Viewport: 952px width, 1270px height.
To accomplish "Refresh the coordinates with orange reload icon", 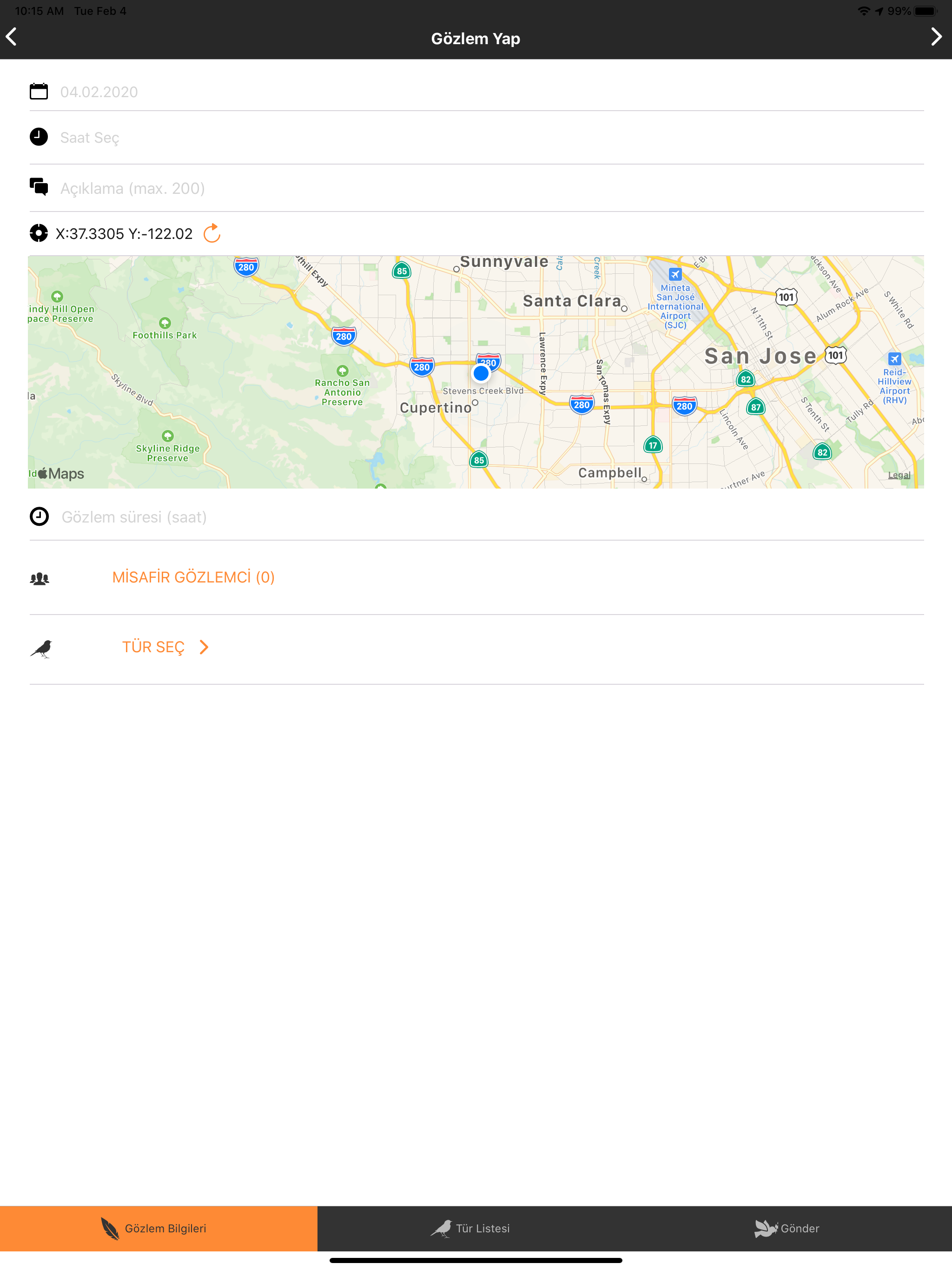I will [212, 233].
